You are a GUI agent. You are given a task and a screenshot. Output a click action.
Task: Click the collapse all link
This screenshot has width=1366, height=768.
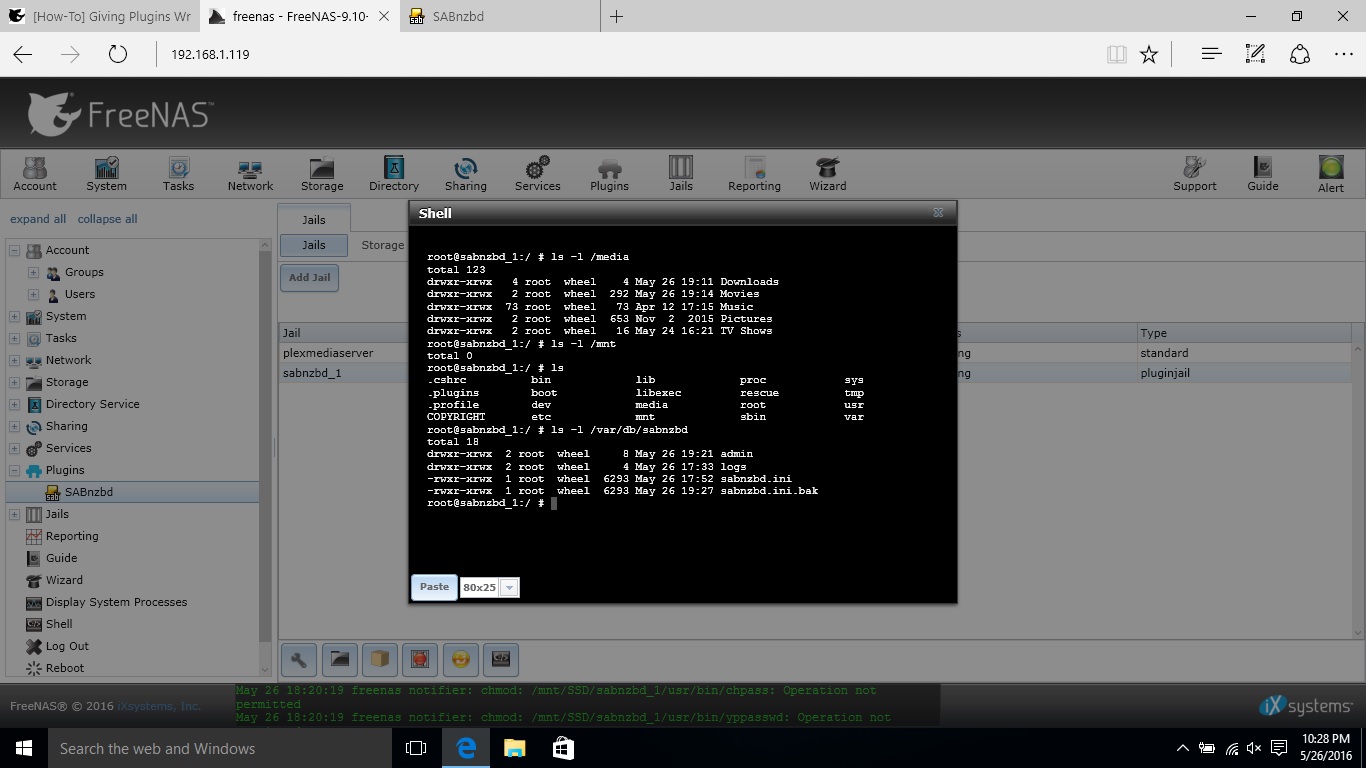[x=107, y=219]
